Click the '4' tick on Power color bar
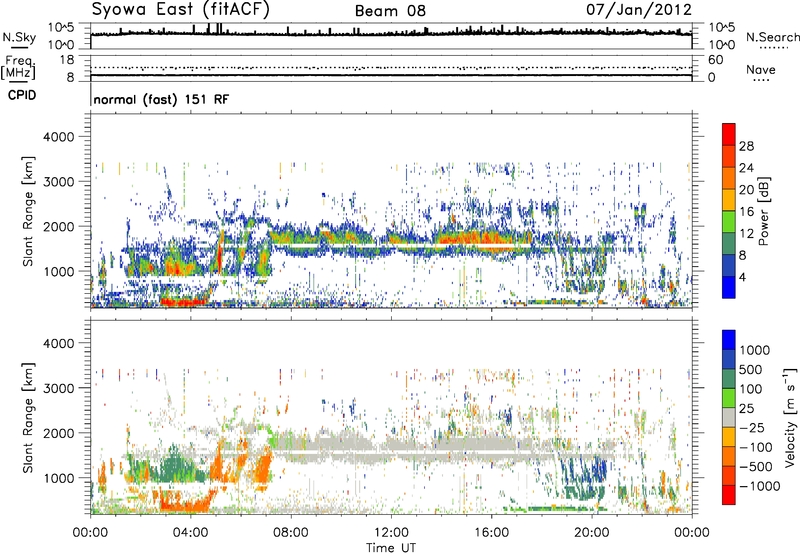This screenshot has width=800, height=554. click(x=742, y=277)
